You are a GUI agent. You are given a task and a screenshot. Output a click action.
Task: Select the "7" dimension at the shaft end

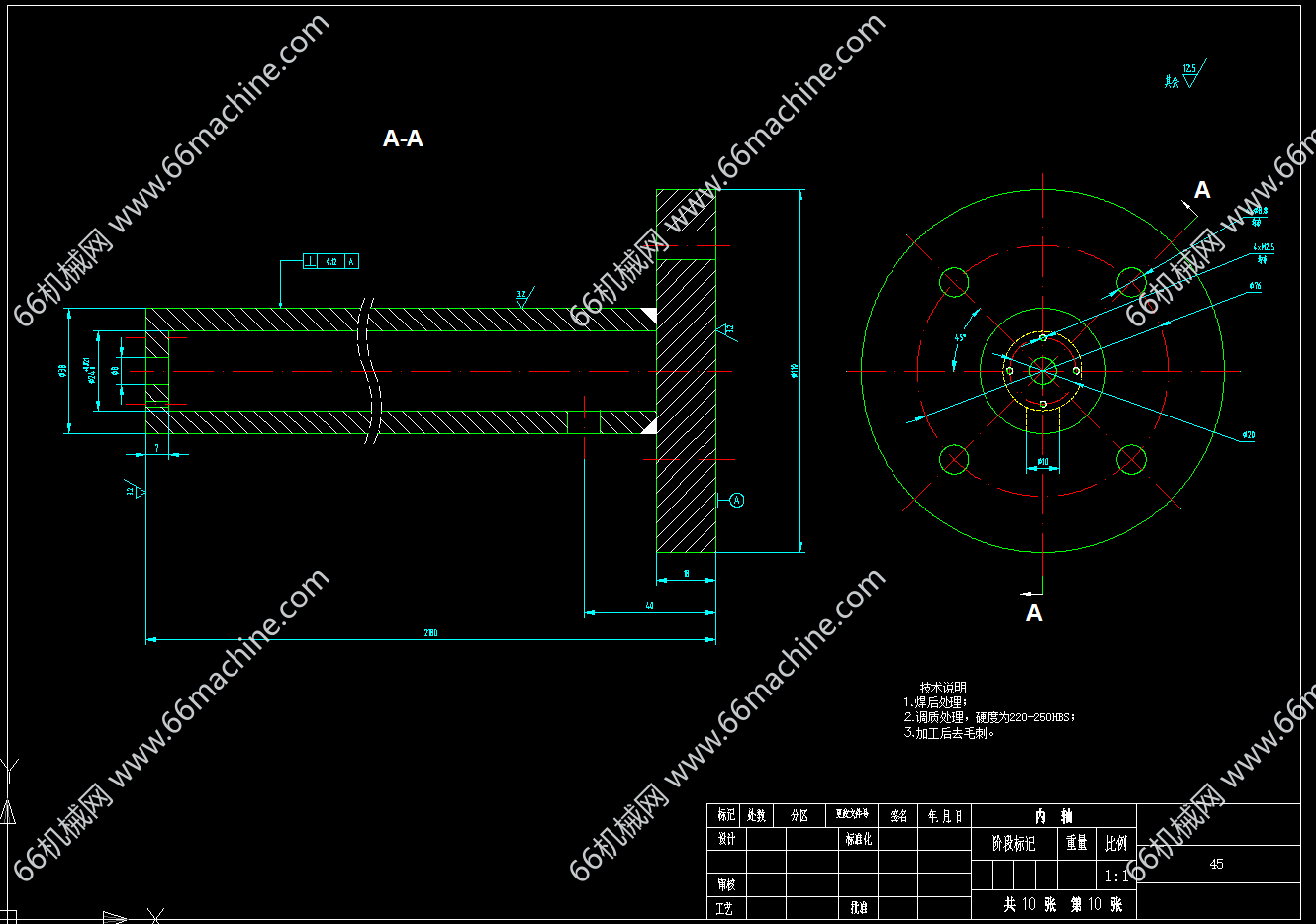point(156,448)
